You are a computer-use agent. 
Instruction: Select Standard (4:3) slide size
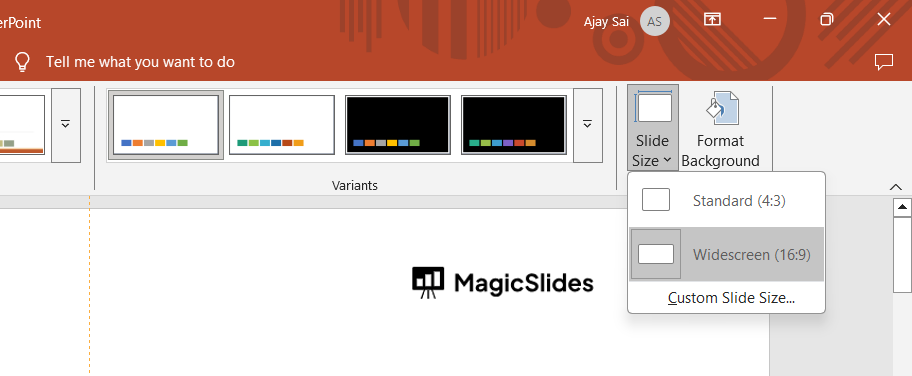726,200
